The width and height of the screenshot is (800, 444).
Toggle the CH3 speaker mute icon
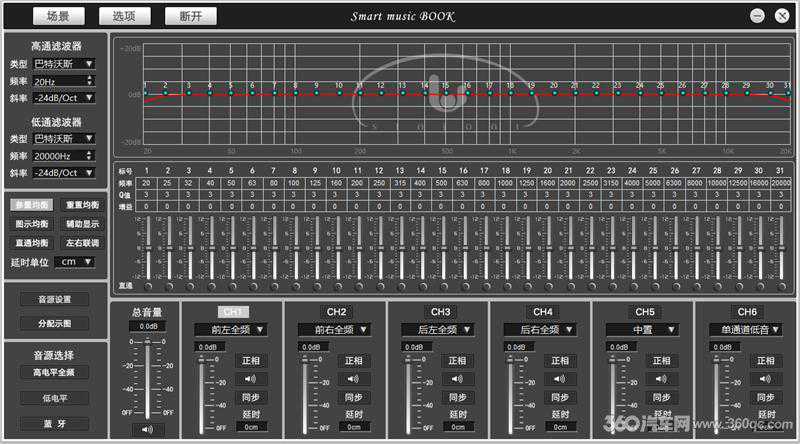click(456, 379)
